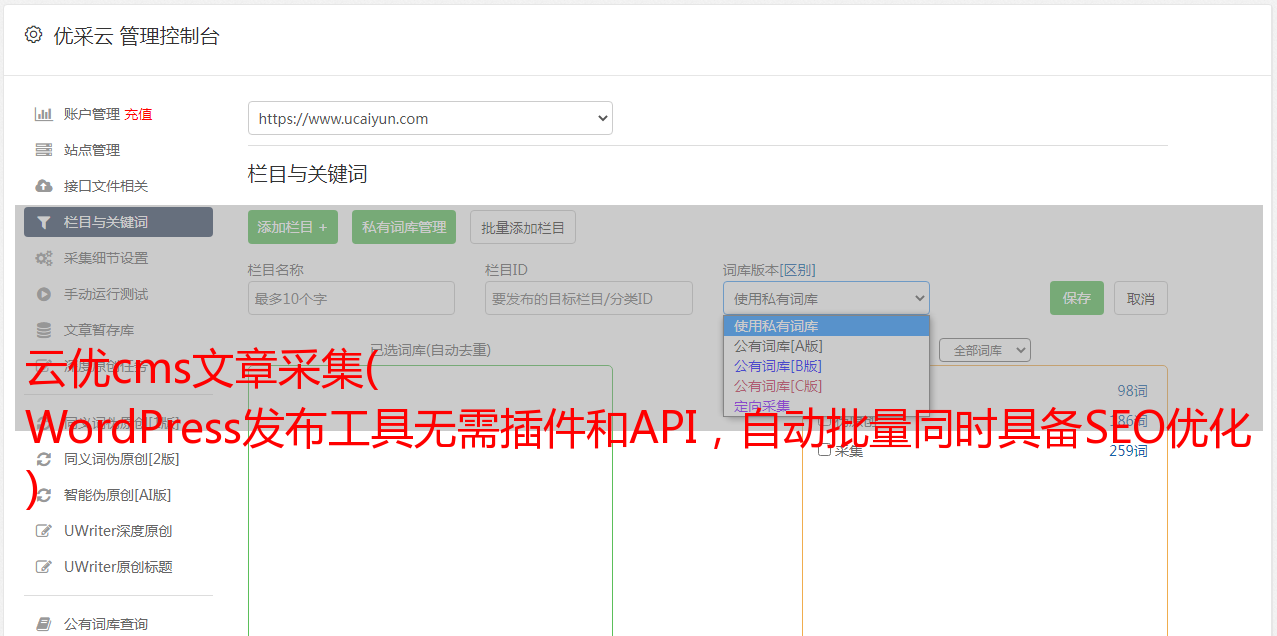Choose 公有词库[A版] in the dropdown list
Screen dimensions: 1277x636
pyautogui.click(x=826, y=346)
